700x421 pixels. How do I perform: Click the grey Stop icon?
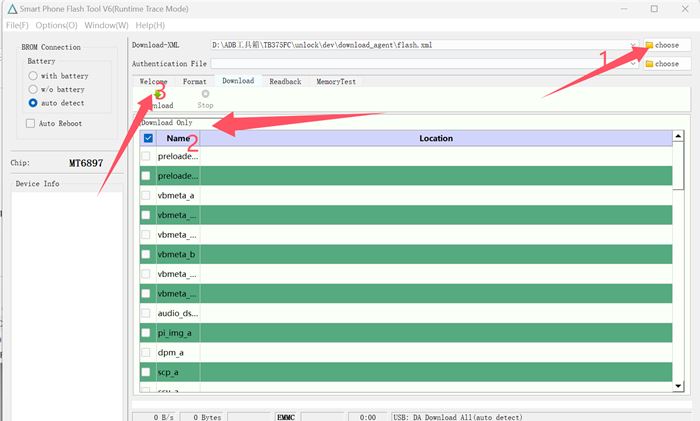[205, 94]
